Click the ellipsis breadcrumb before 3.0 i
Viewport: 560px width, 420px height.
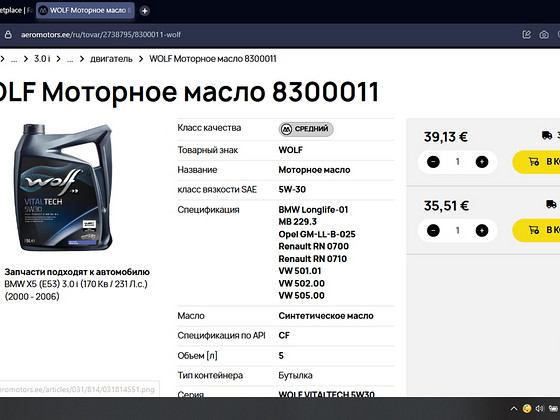(14, 59)
